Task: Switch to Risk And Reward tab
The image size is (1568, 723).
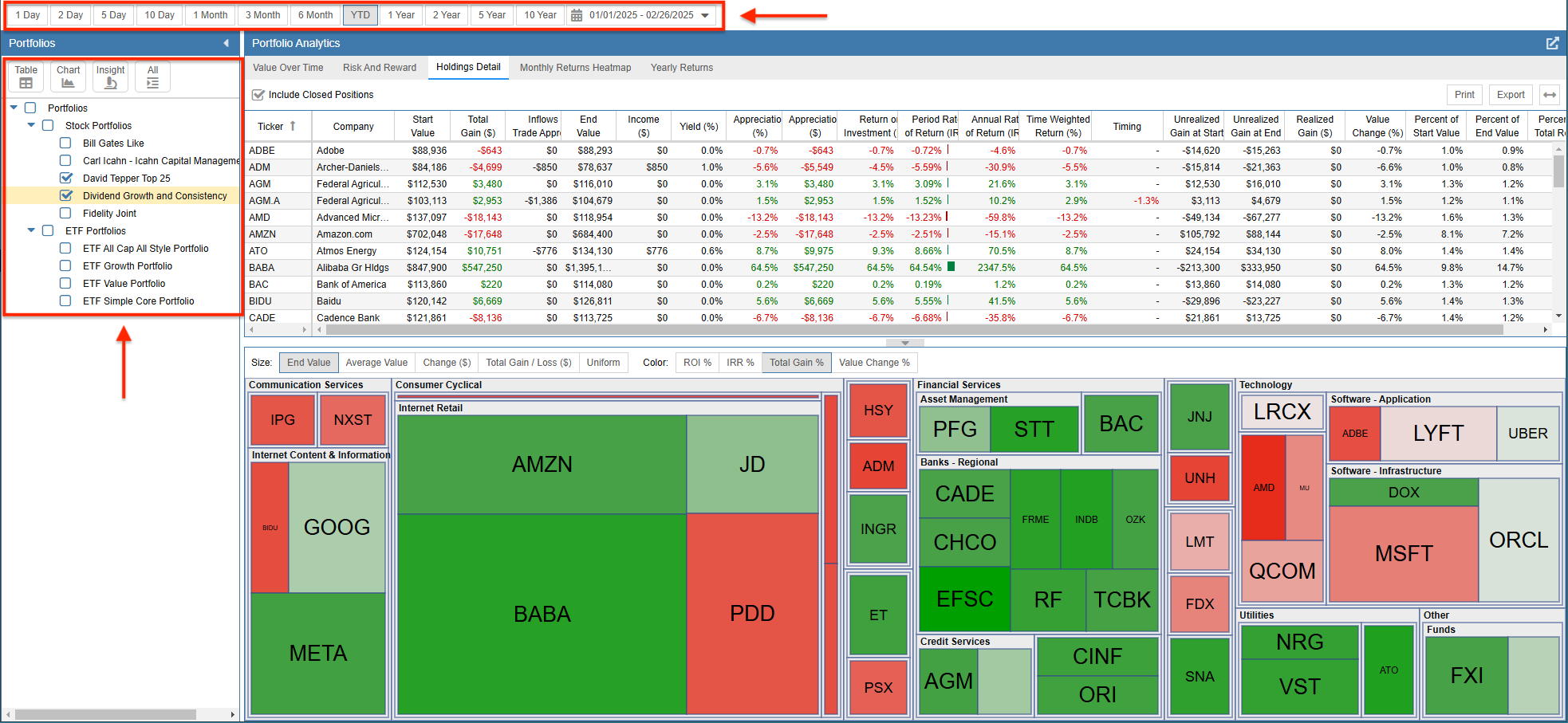Action: click(380, 68)
